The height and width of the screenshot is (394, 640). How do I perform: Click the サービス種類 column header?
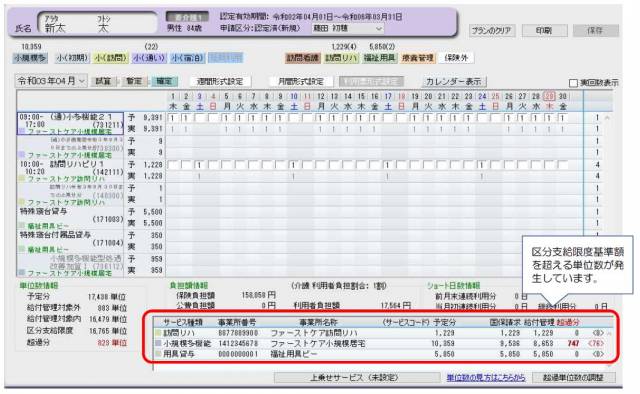point(183,323)
